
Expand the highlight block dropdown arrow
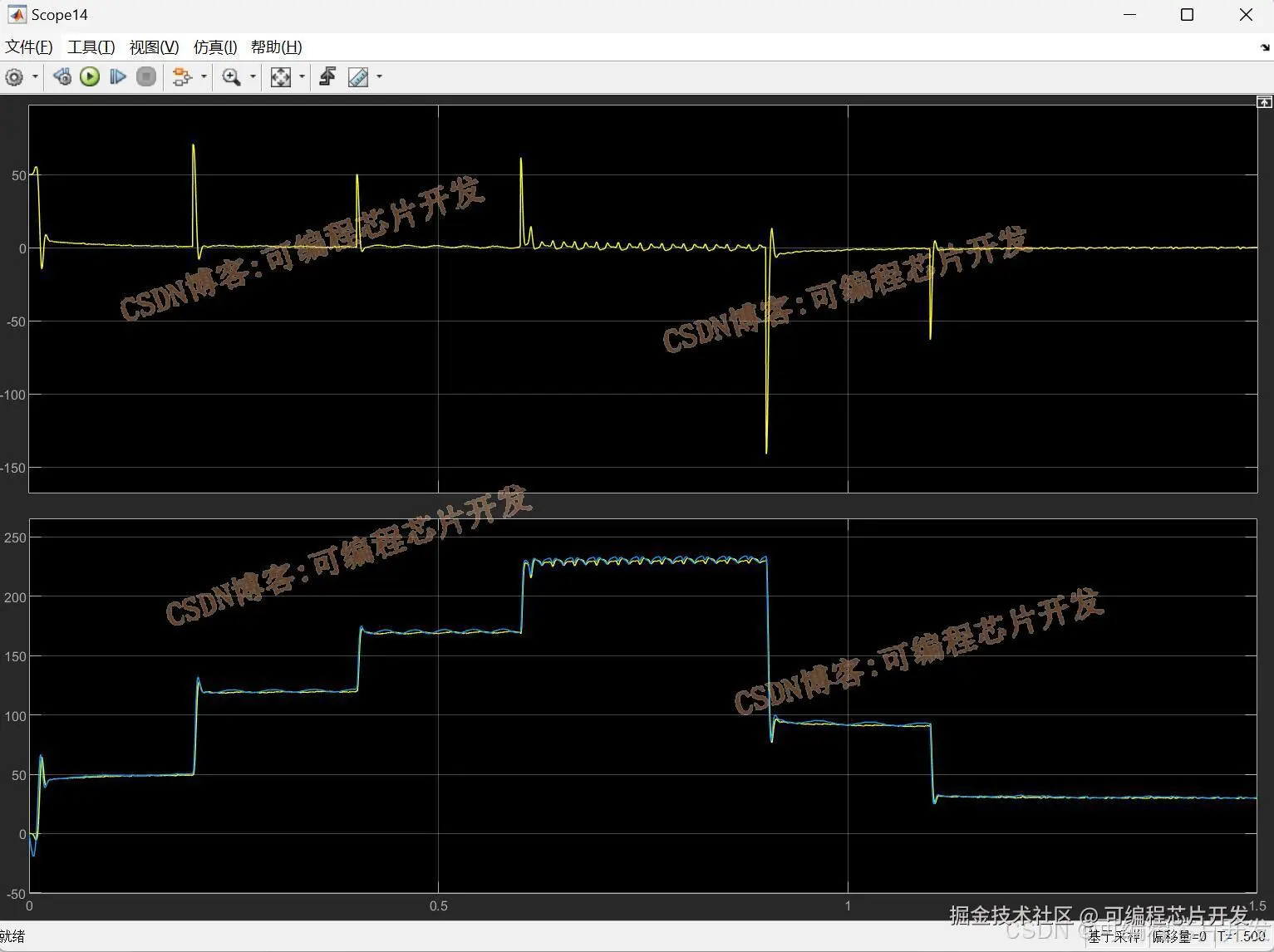click(204, 77)
